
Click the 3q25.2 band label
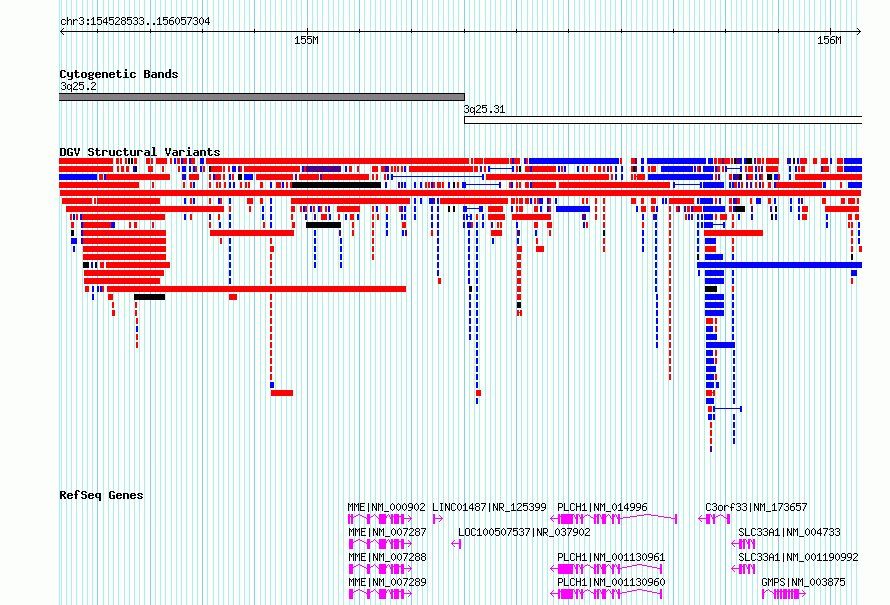78,86
